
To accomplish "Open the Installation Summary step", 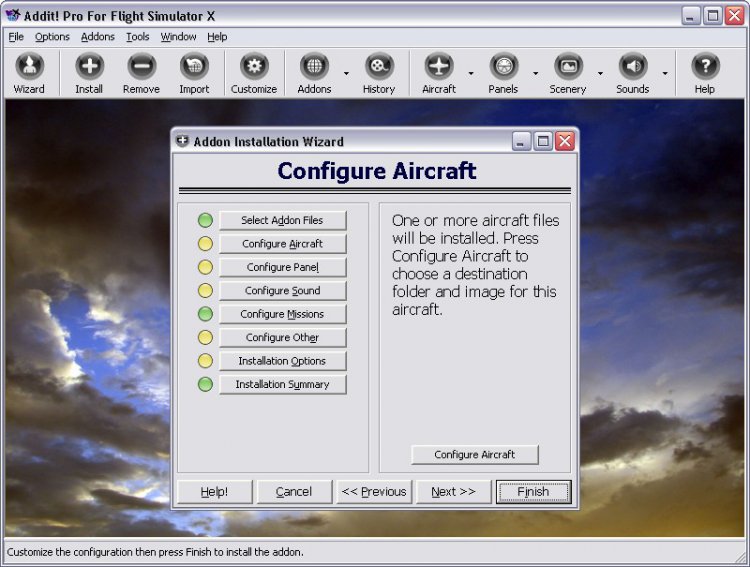I will (x=283, y=384).
